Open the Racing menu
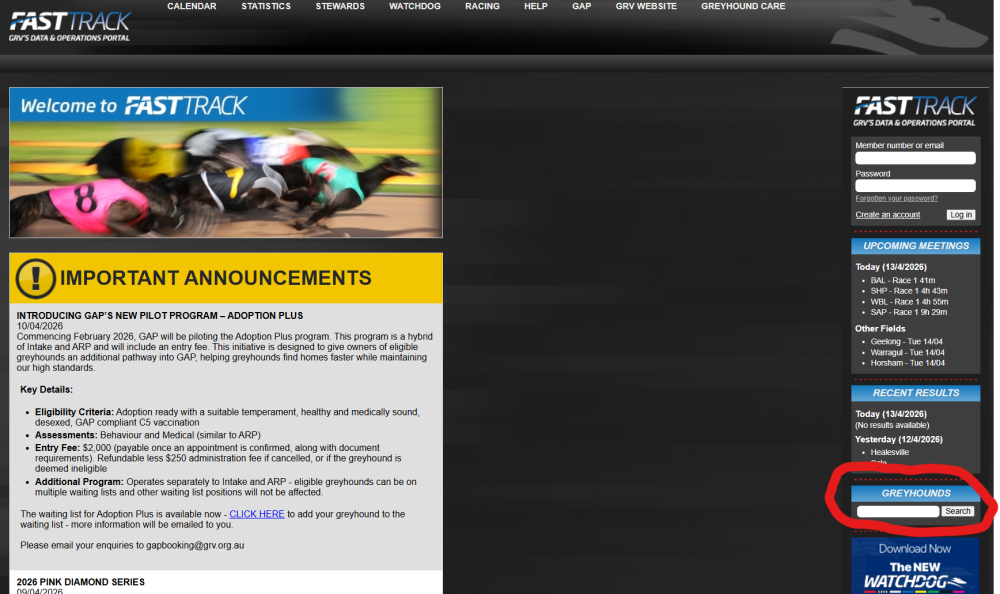This screenshot has height=594, width=1000. pyautogui.click(x=482, y=6)
